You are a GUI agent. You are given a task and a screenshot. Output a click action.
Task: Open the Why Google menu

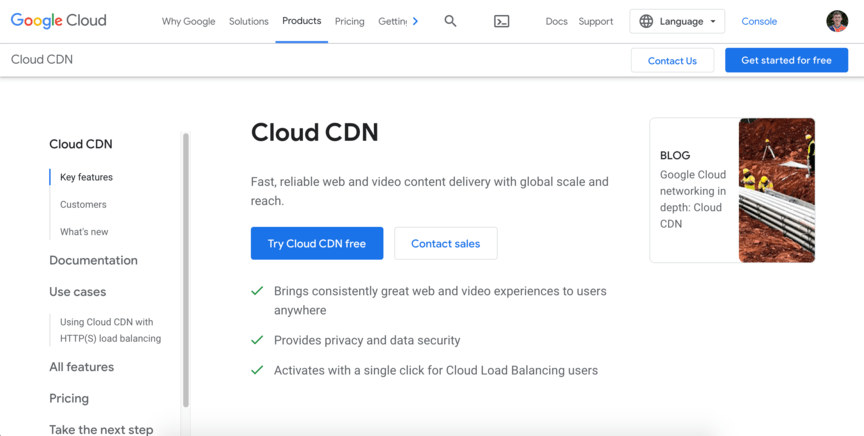[188, 21]
